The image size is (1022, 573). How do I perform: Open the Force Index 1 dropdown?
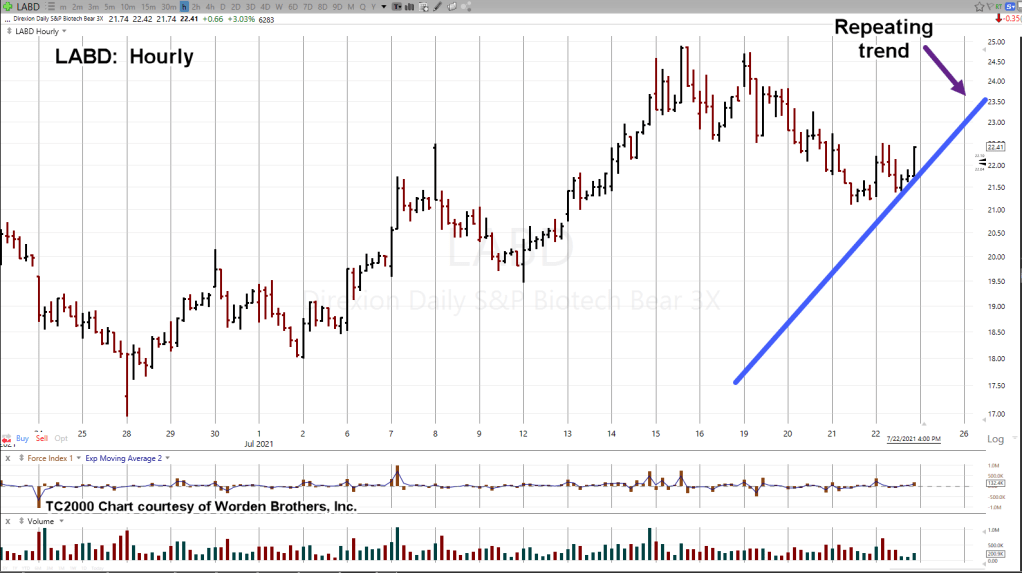(x=77, y=458)
